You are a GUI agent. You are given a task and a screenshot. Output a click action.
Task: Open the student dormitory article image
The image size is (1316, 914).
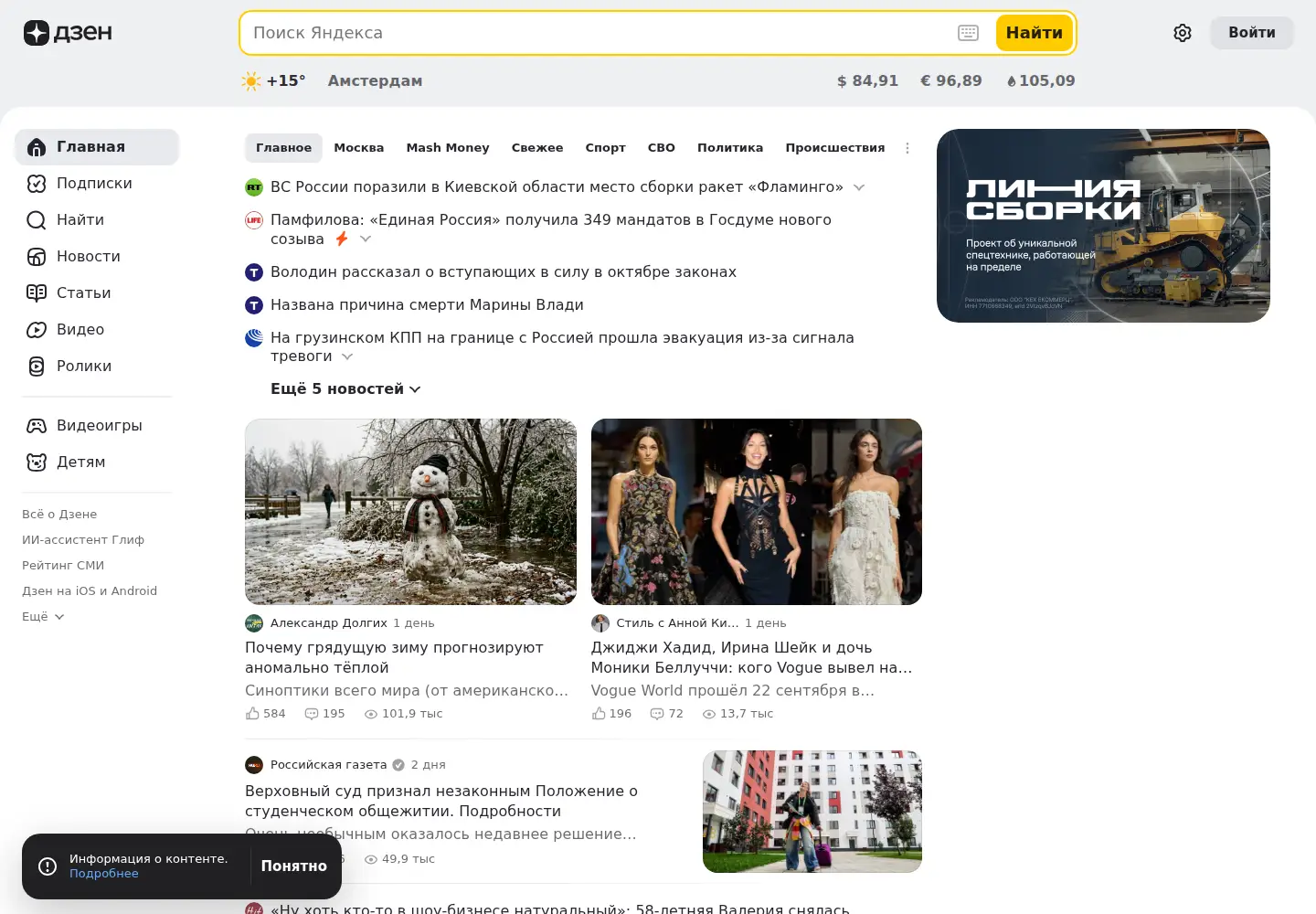coord(812,812)
